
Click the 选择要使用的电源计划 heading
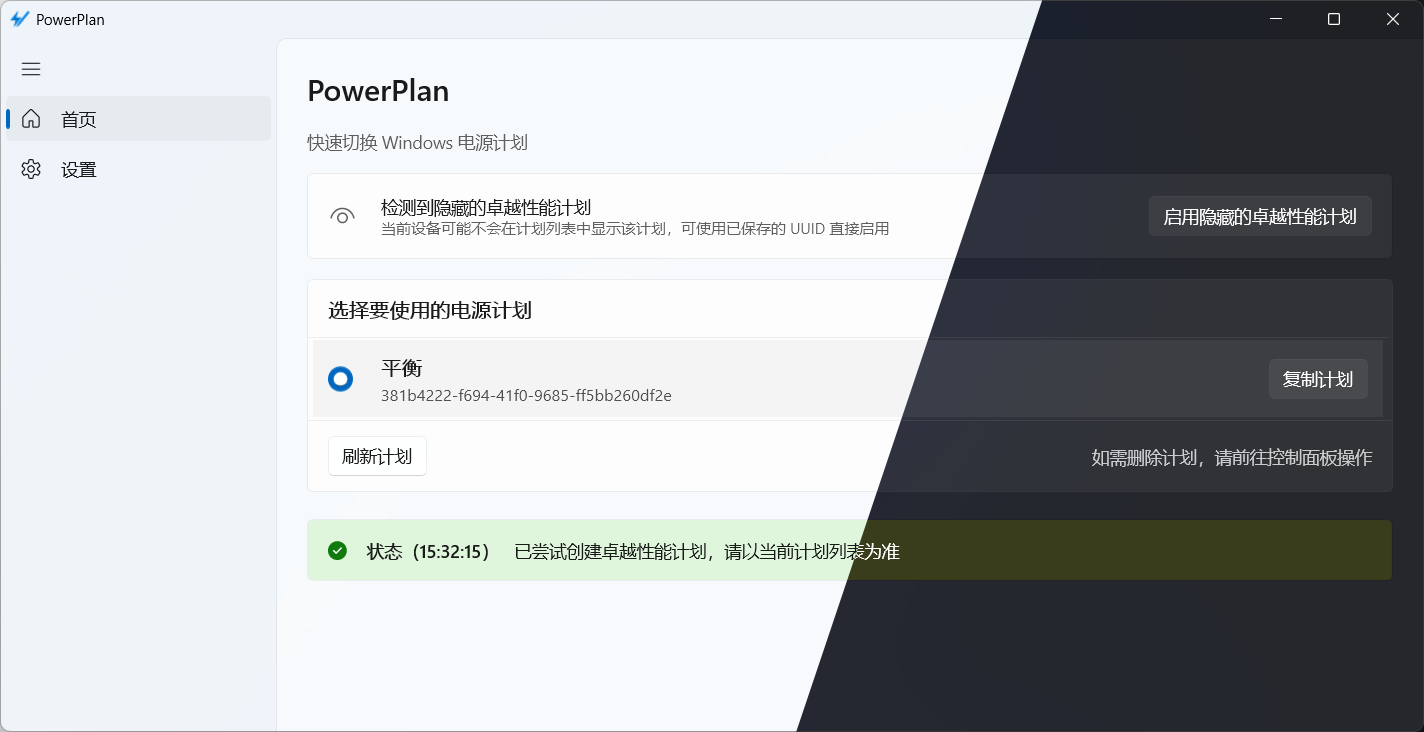430,310
